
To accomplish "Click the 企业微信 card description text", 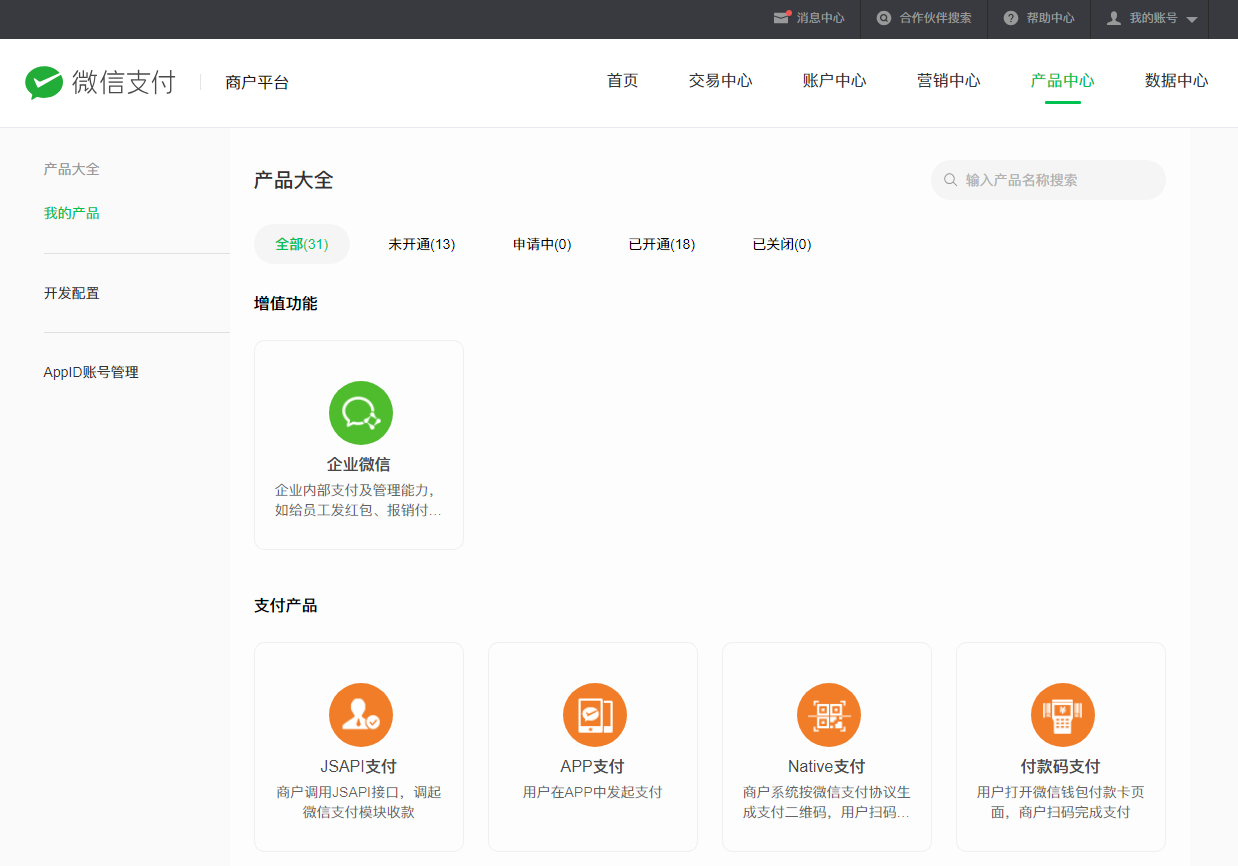I will (x=359, y=500).
